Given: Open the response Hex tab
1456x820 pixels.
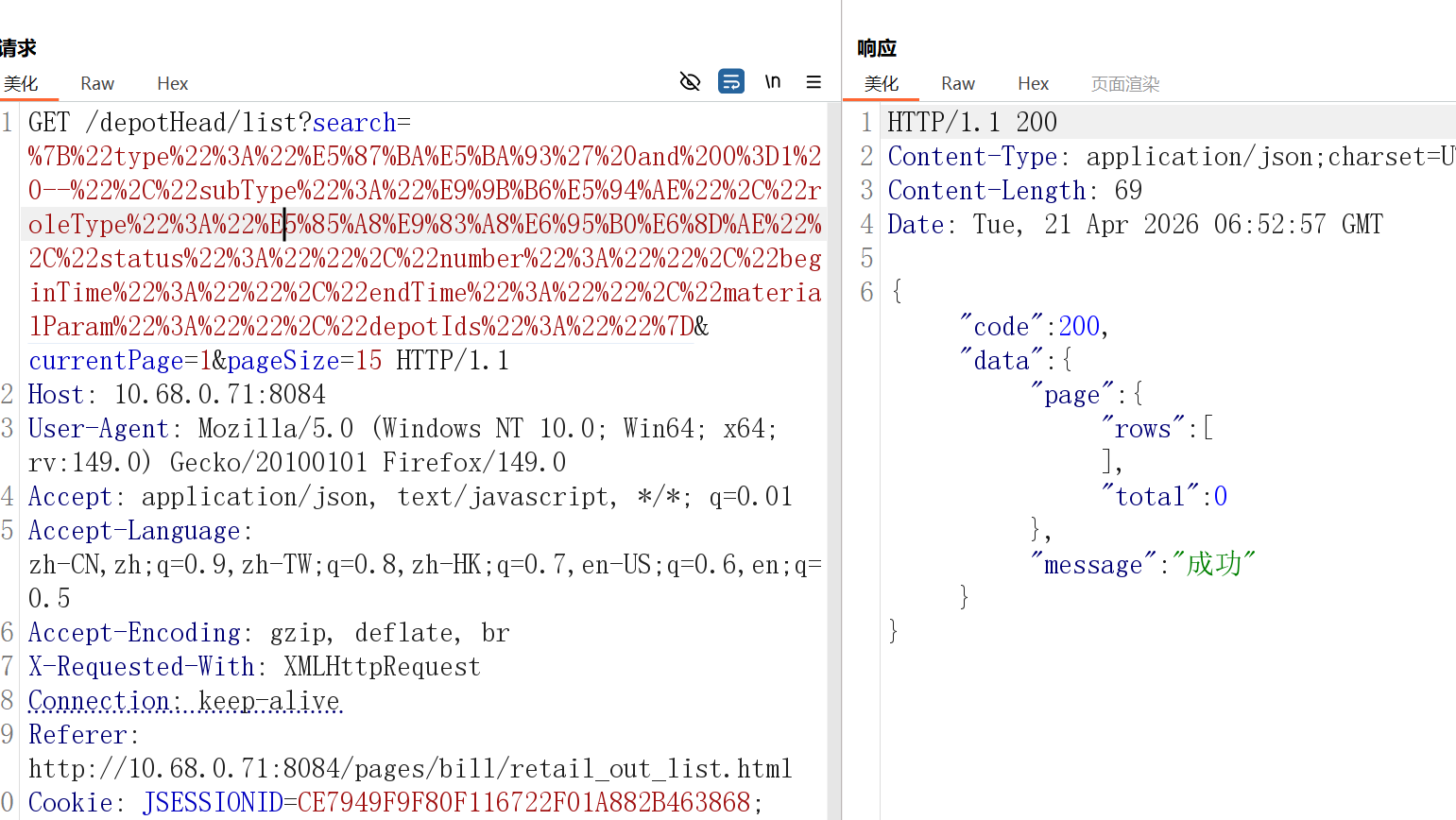Looking at the screenshot, I should pyautogui.click(x=1034, y=83).
